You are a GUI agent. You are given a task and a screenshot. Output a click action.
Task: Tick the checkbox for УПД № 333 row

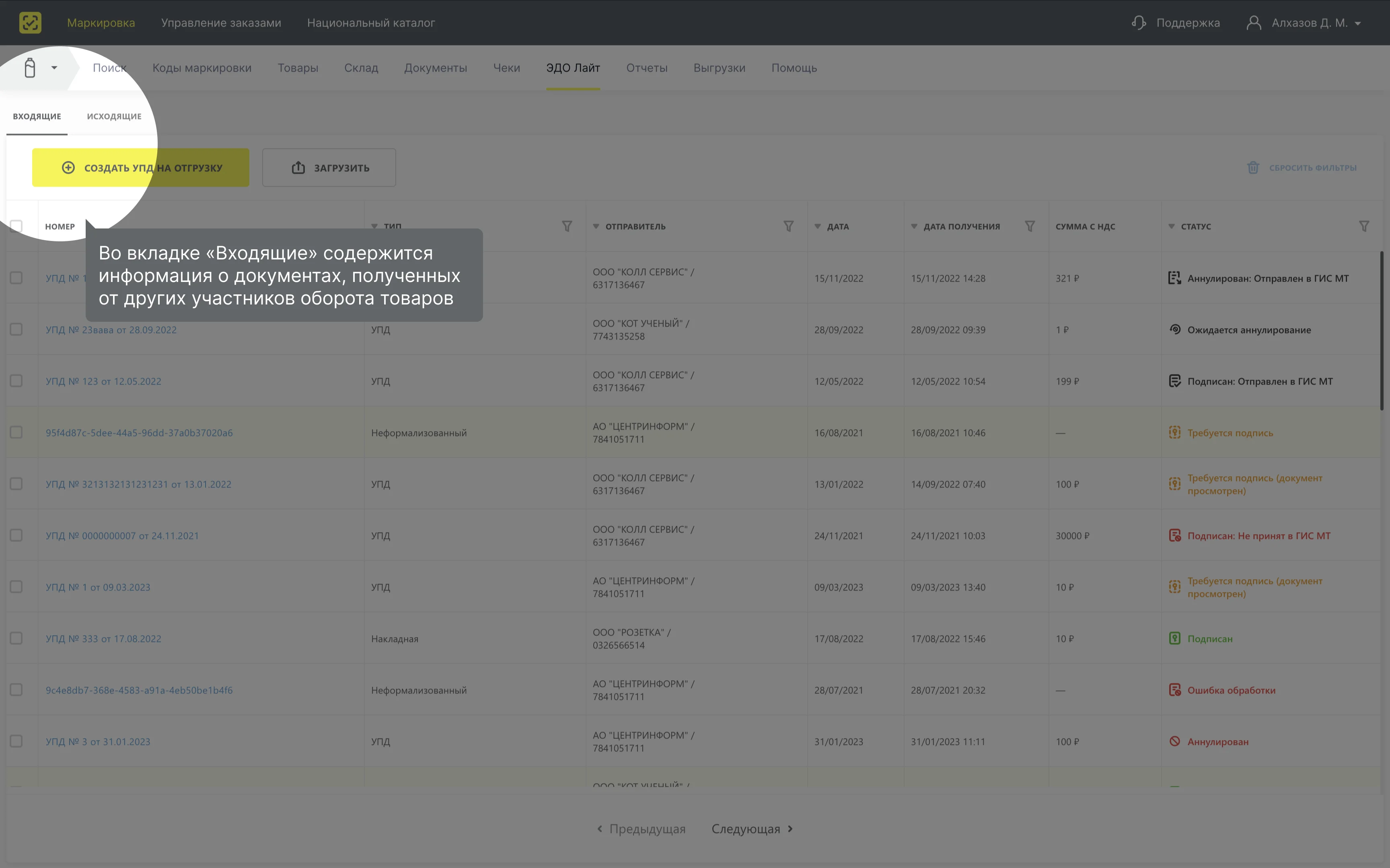(x=16, y=638)
